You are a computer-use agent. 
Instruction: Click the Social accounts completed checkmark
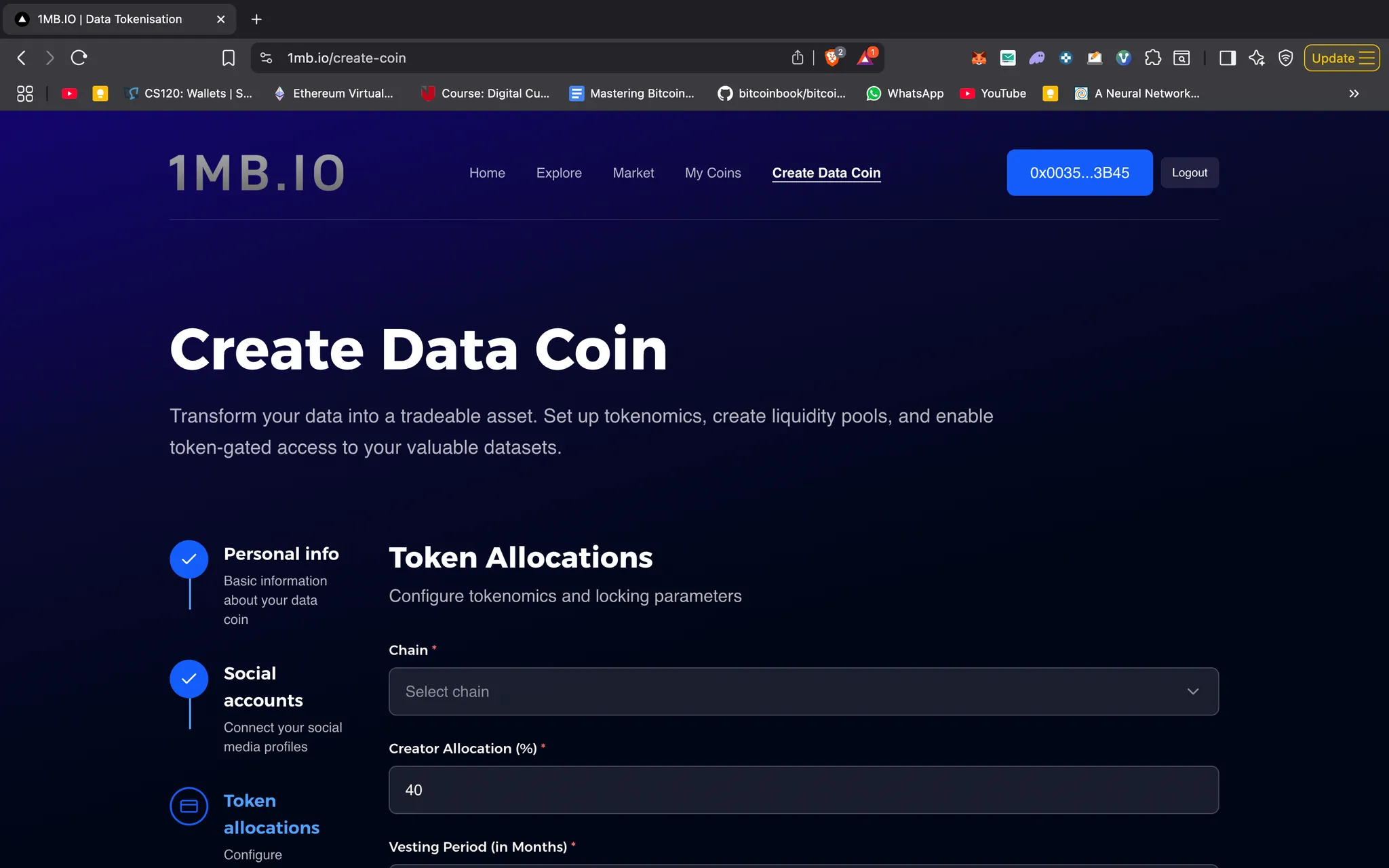(x=189, y=678)
